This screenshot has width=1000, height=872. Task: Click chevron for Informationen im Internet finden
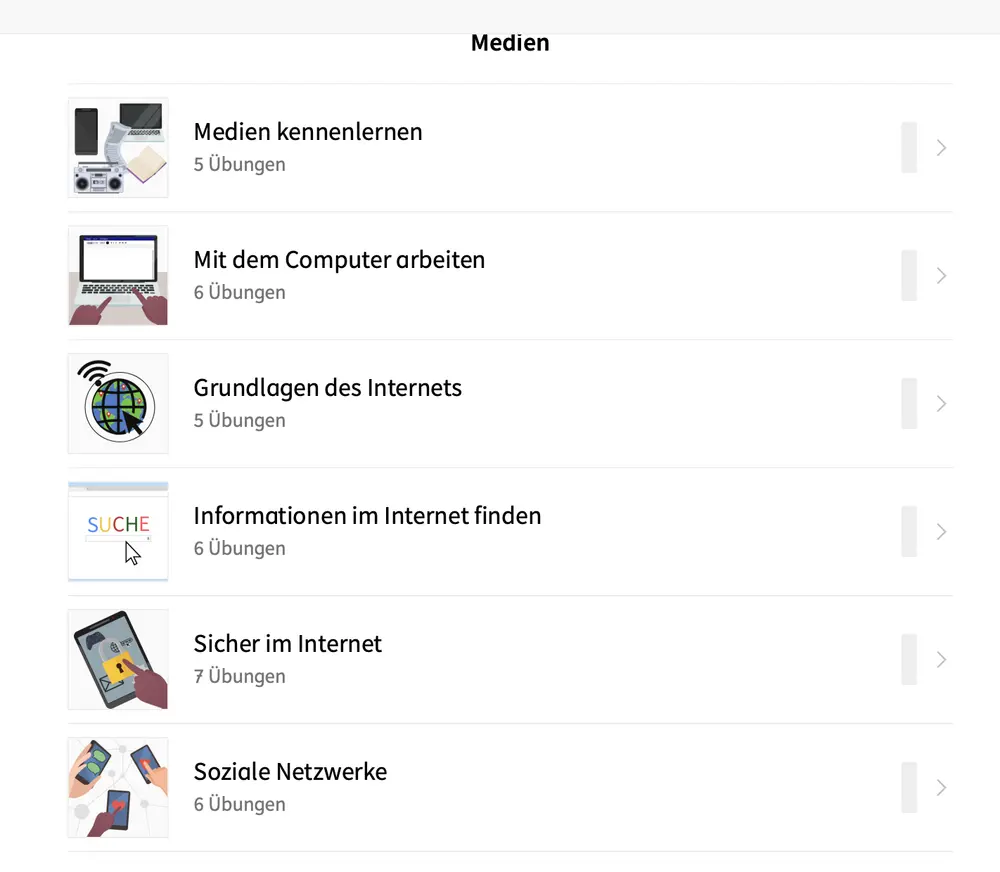point(941,532)
